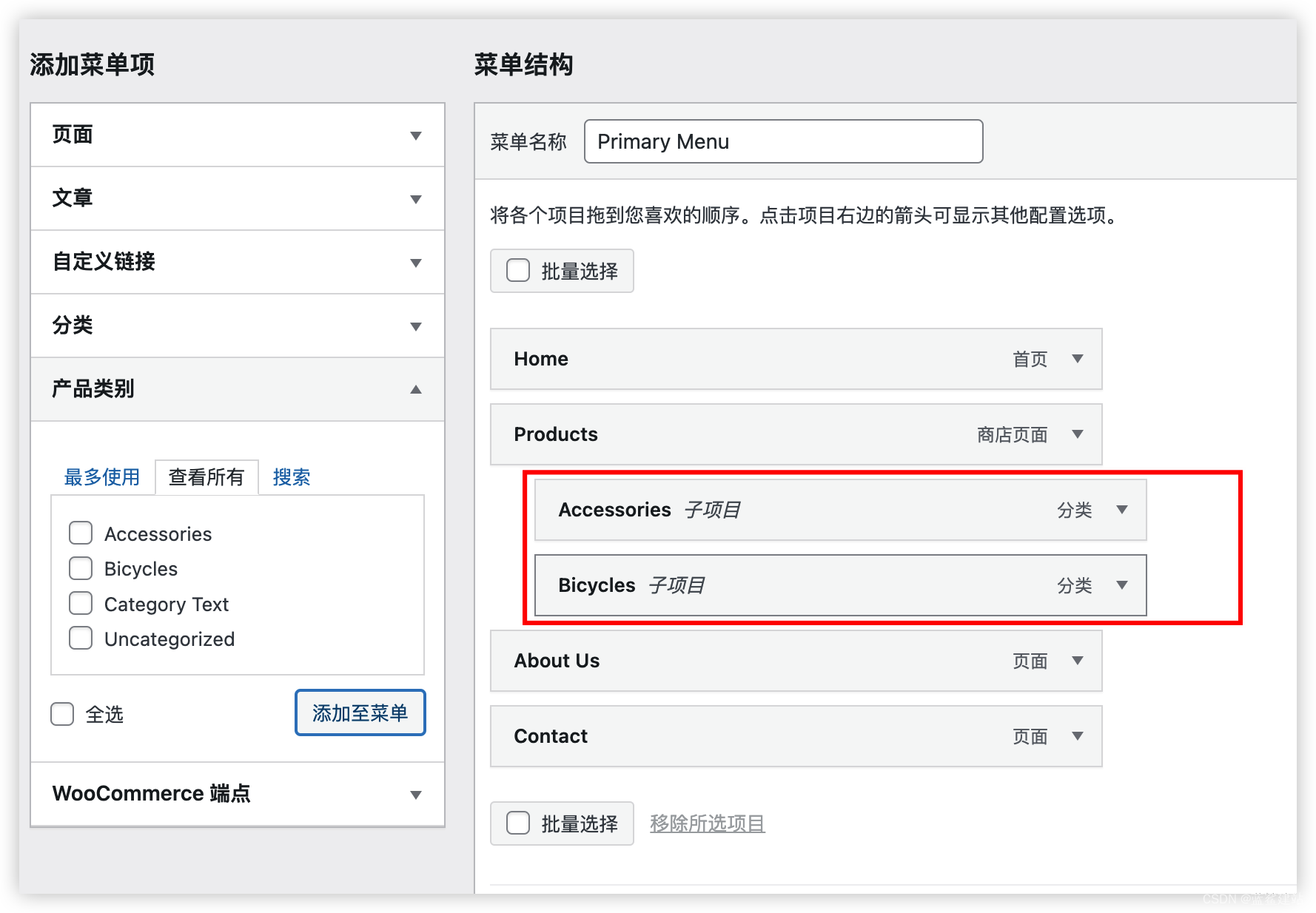The width and height of the screenshot is (1316, 913).
Task: Open the Home menu item options
Action: pos(1077,359)
